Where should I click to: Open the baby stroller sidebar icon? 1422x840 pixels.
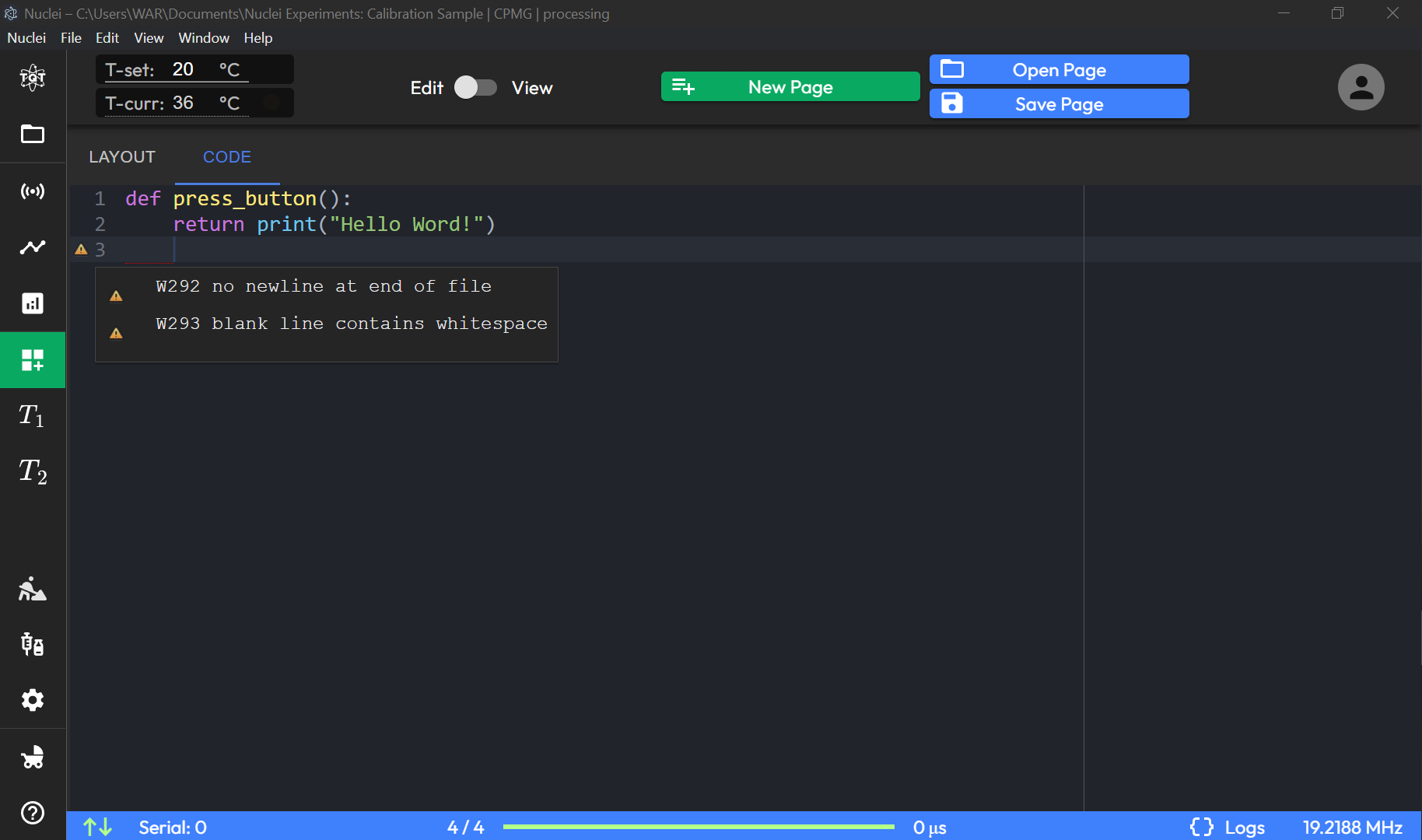pos(33,757)
